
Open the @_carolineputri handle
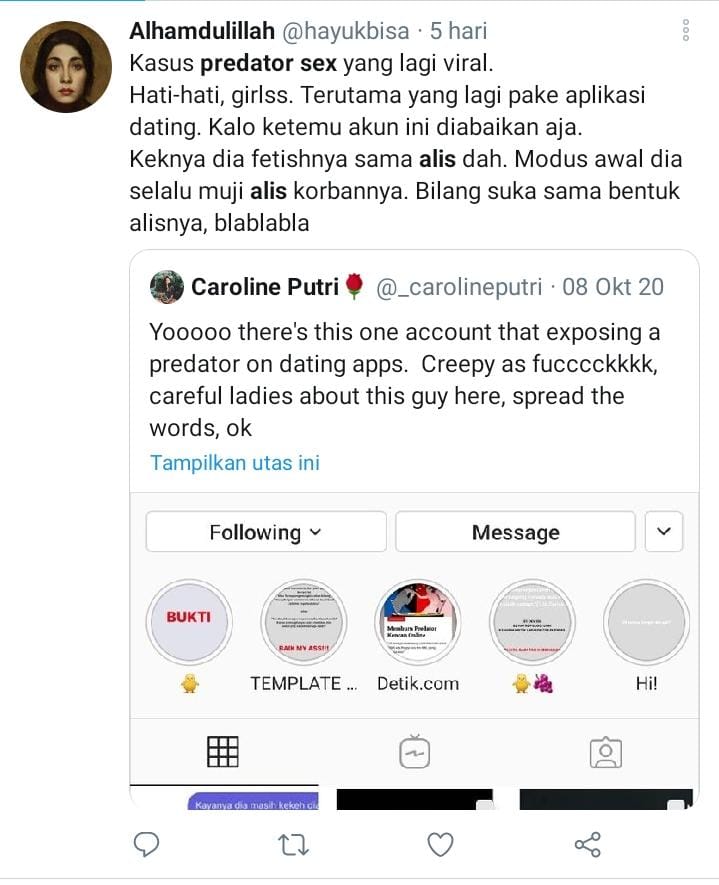(x=459, y=287)
